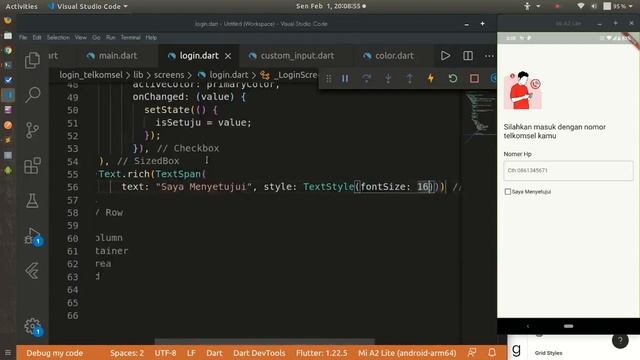
Task: Change file encoding via UTF-8
Action: pyautogui.click(x=165, y=353)
